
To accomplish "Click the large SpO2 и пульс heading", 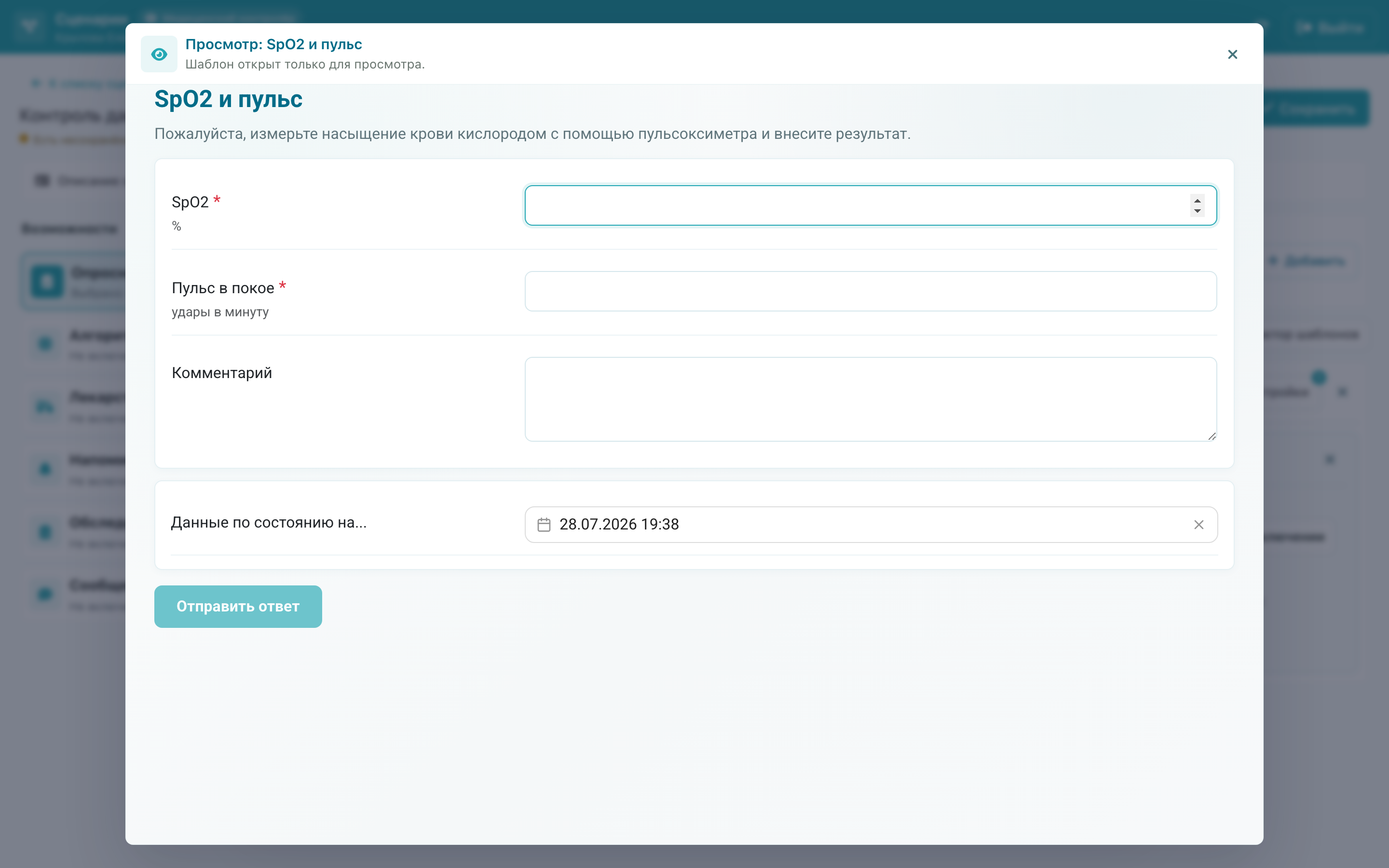I will coord(229,99).
